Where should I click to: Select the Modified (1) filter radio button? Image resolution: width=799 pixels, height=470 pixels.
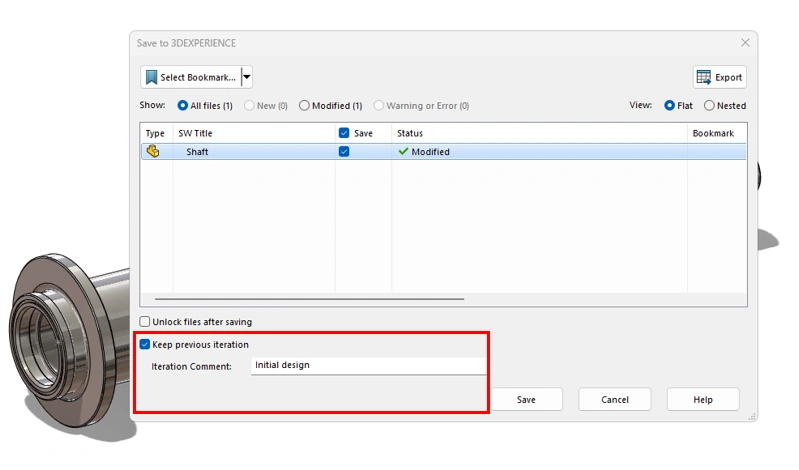[304, 106]
